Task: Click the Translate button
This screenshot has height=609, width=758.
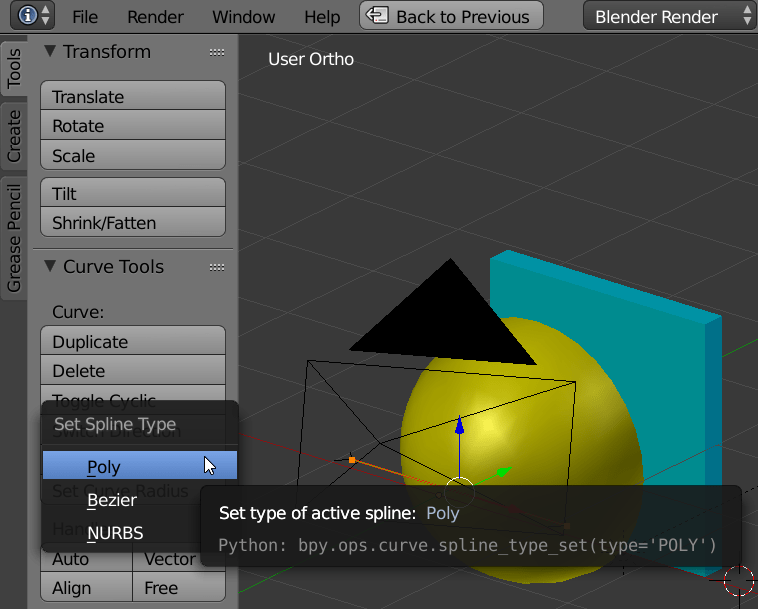Action: 133,96
